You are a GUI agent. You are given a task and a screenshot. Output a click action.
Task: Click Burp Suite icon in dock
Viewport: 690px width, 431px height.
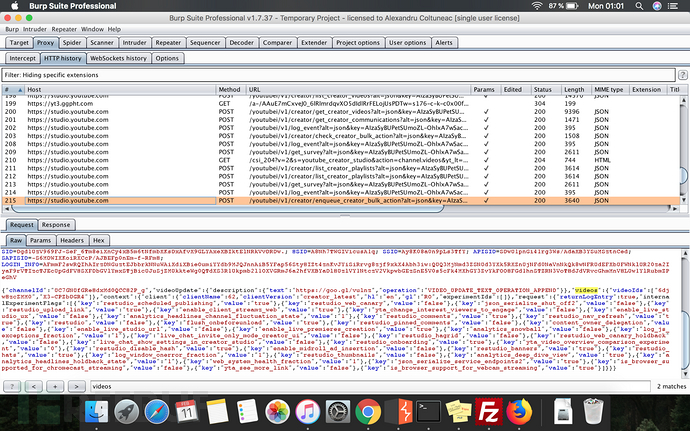point(398,412)
